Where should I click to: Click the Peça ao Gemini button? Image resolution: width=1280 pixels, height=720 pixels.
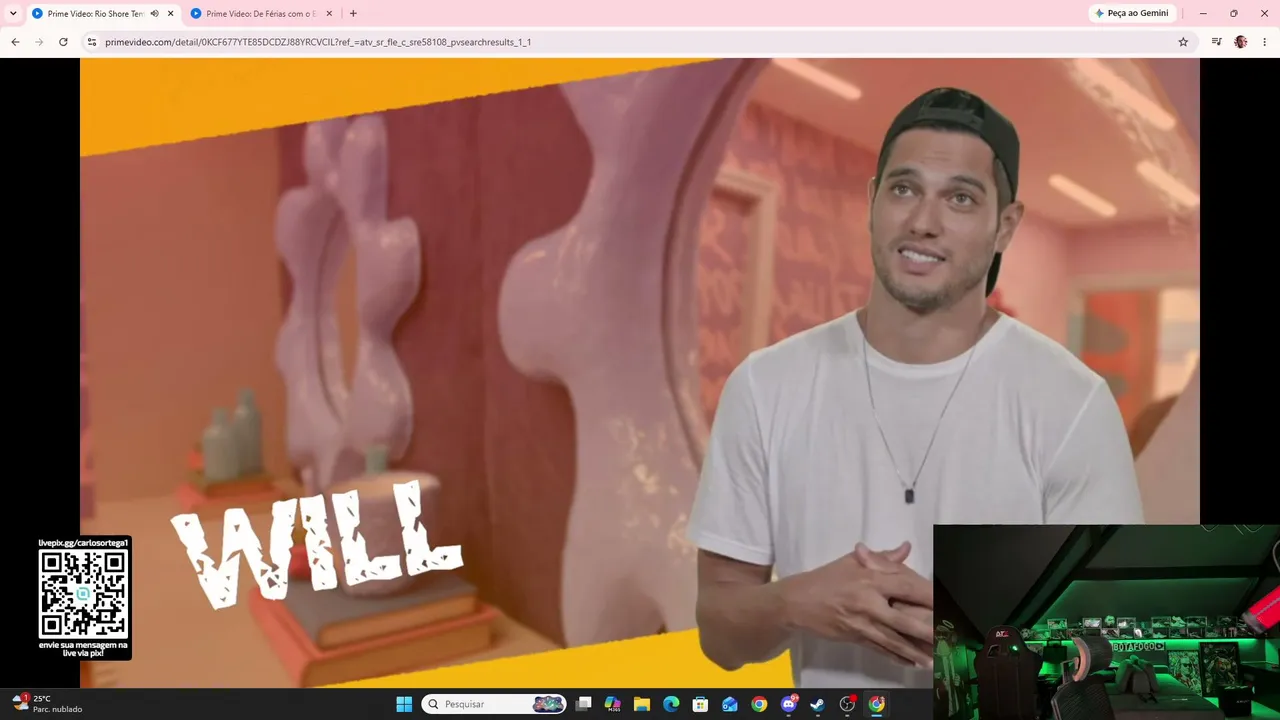(1132, 13)
